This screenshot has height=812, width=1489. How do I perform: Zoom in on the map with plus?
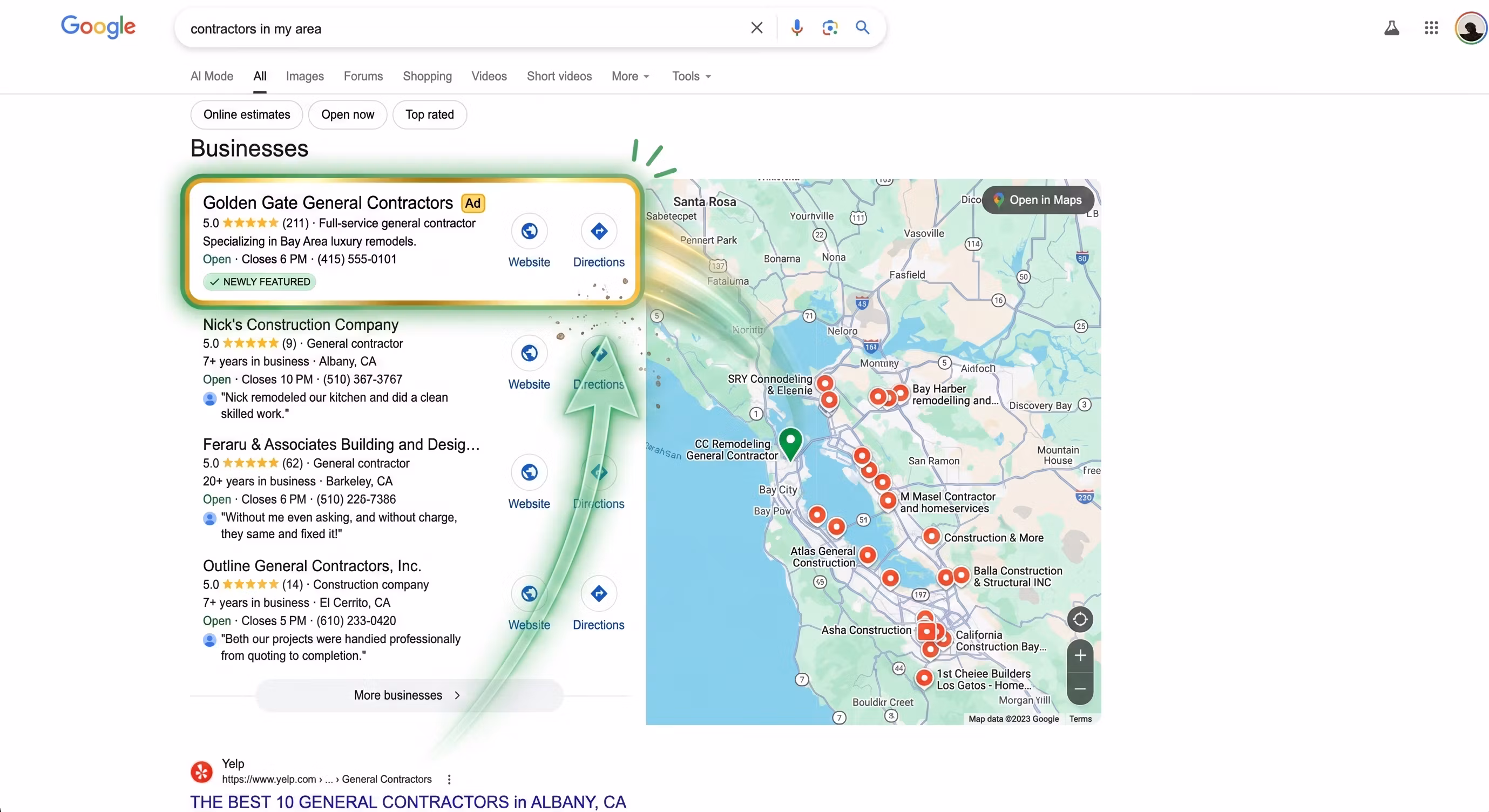[1080, 655]
